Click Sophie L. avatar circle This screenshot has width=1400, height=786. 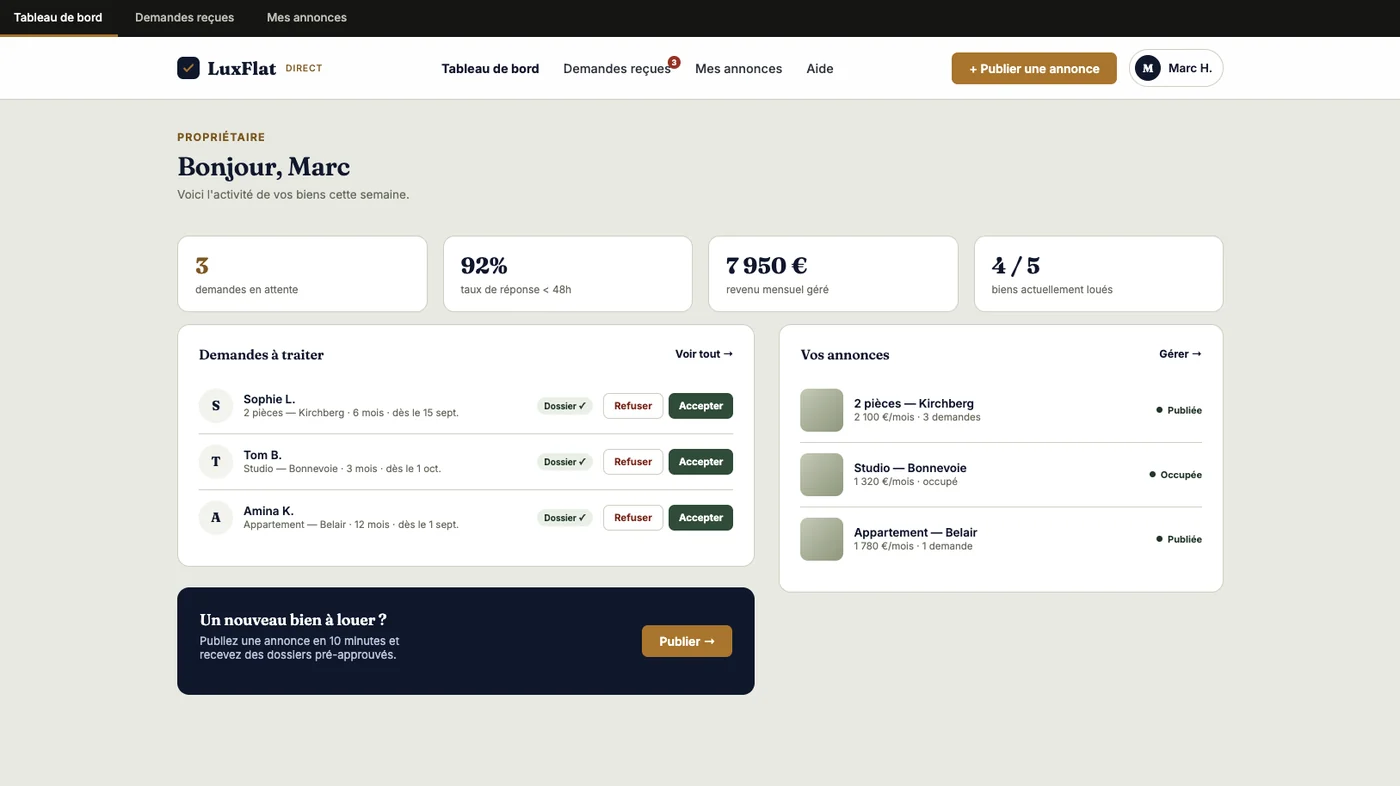[216, 406]
